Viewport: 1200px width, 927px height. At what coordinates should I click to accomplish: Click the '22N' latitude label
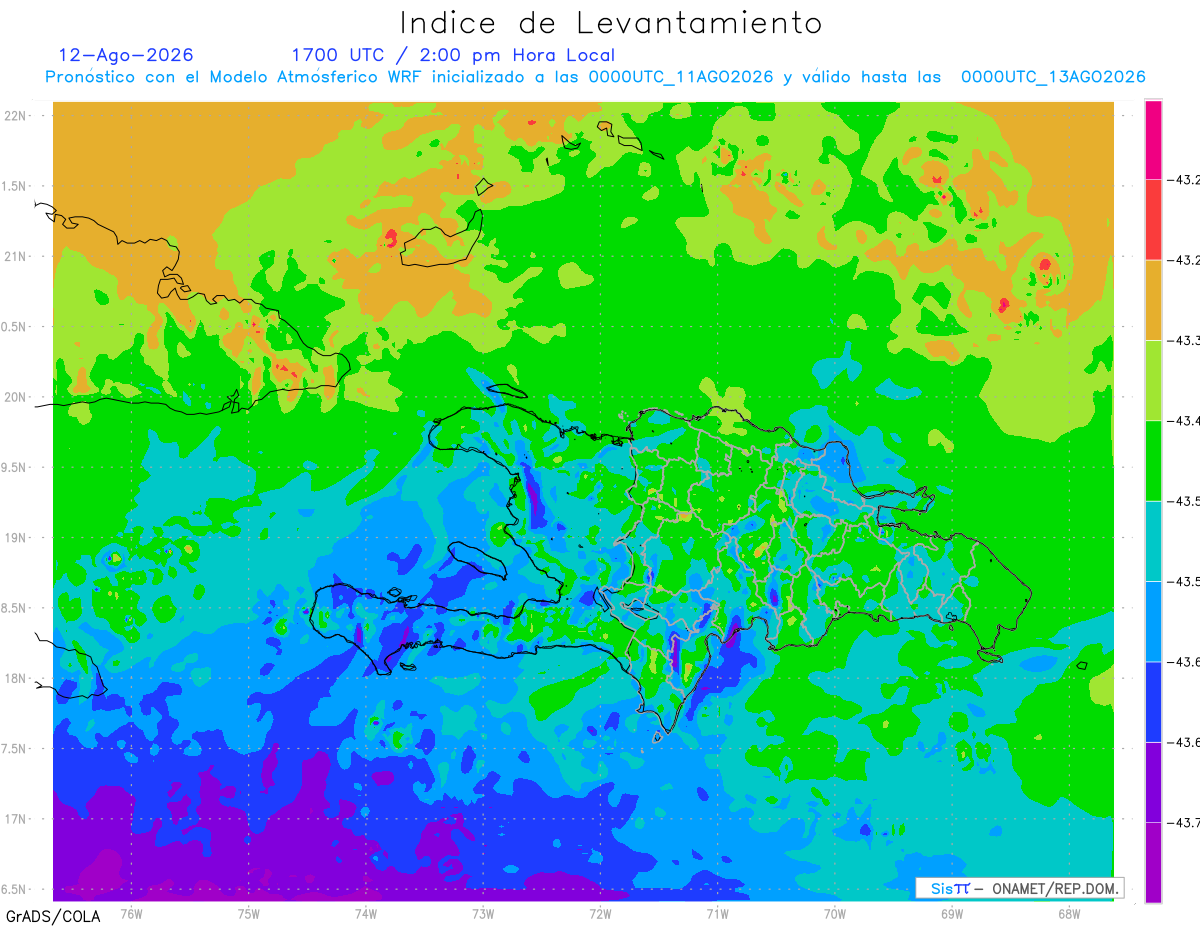(16, 116)
